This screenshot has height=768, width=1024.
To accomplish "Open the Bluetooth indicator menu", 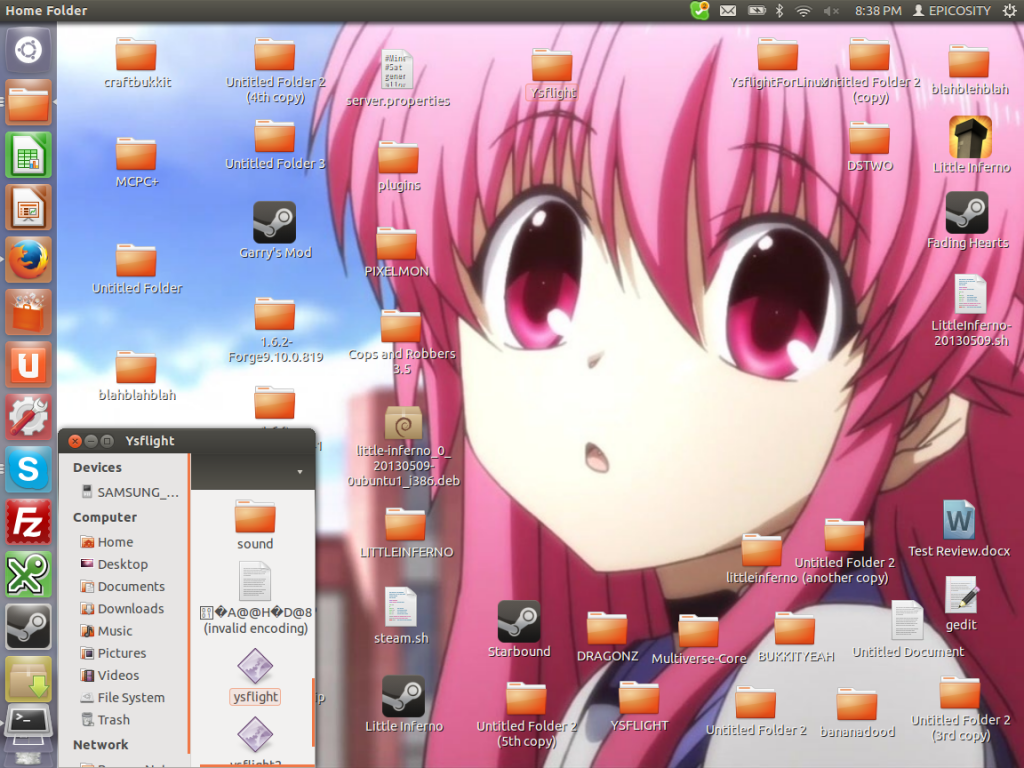I will tap(779, 10).
